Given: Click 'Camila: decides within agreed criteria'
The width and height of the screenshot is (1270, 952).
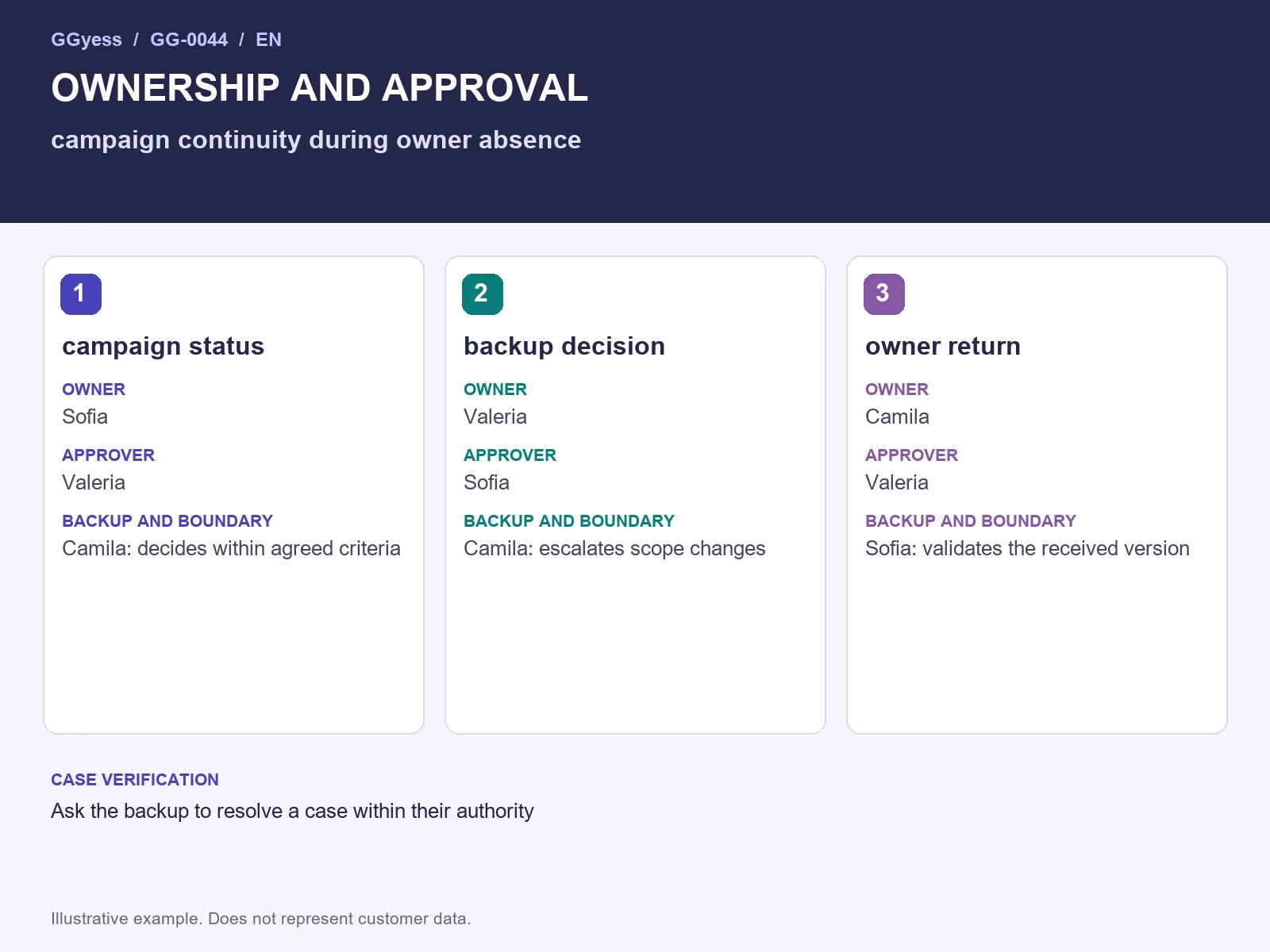Looking at the screenshot, I should coord(231,548).
